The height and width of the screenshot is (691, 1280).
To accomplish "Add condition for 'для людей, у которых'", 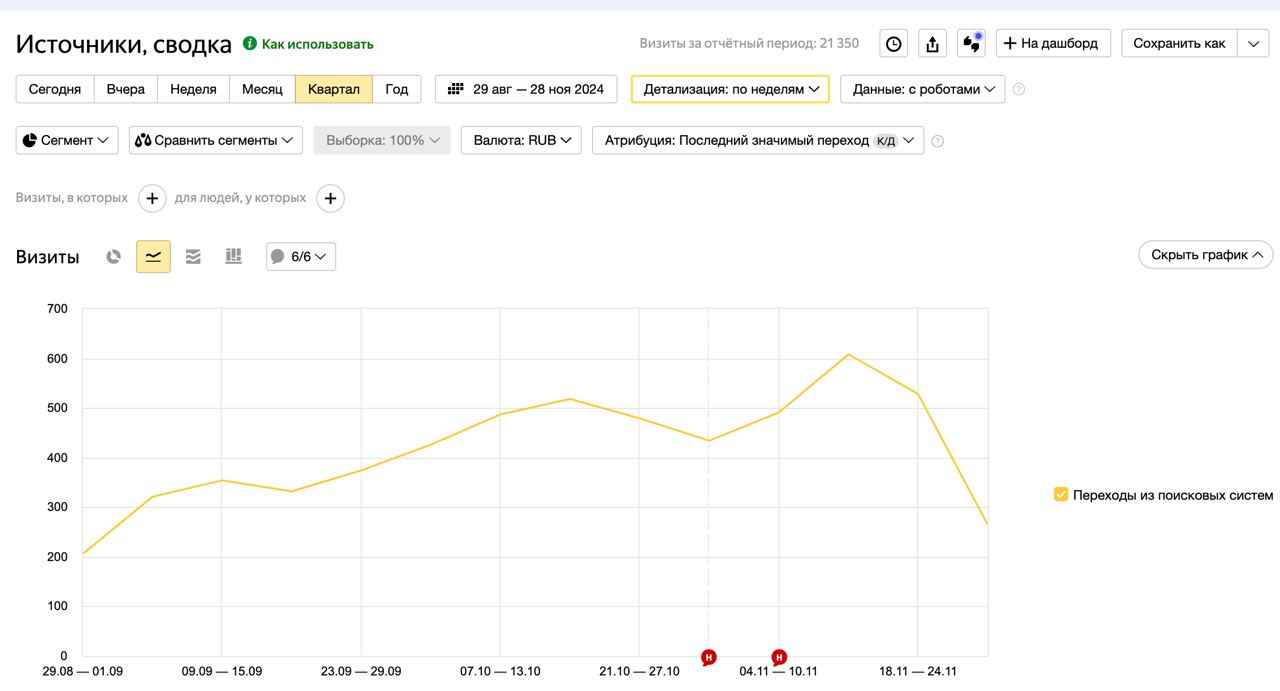I will (x=330, y=198).
